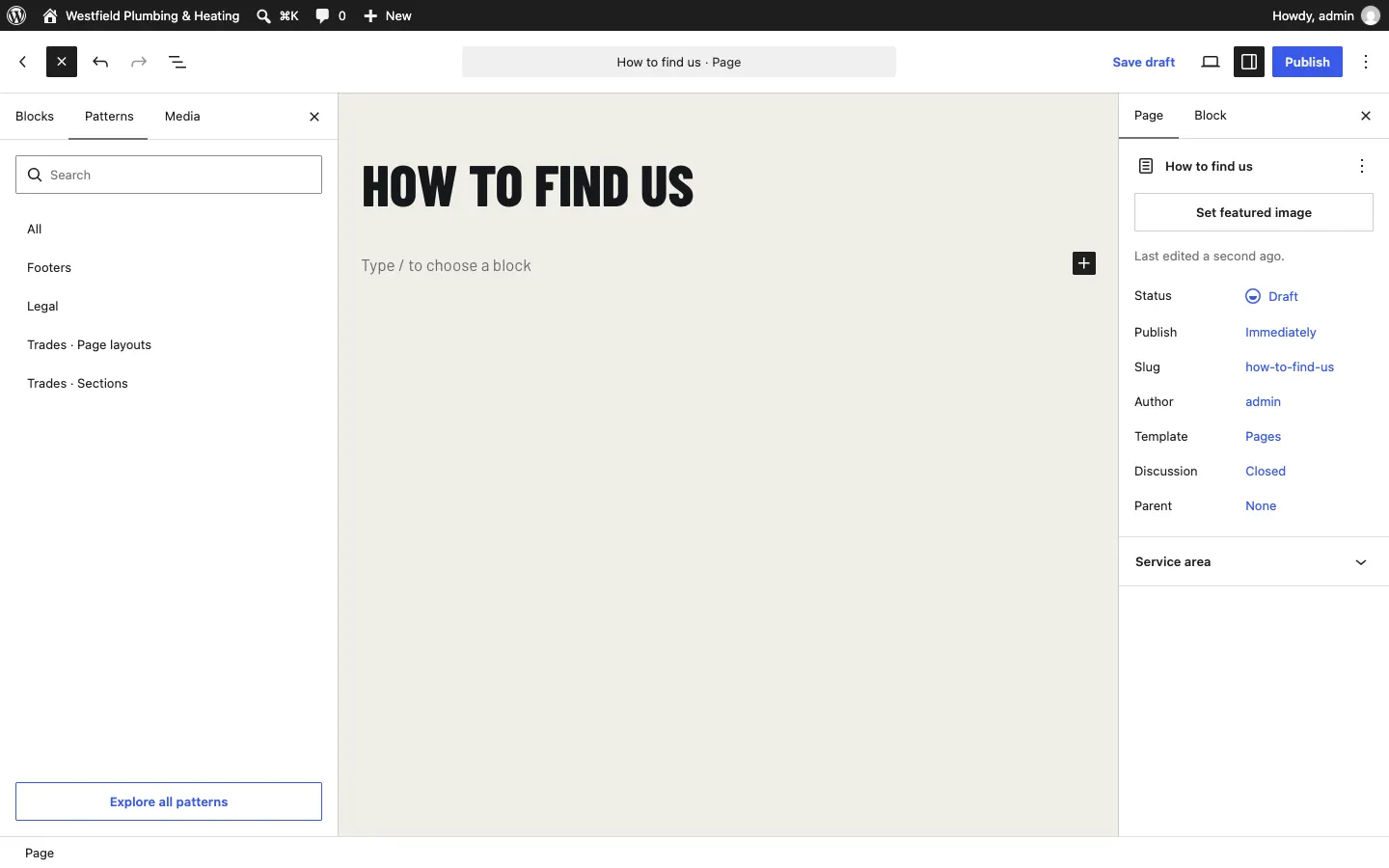Open the Howdy, admin account menu
1389x868 pixels.
coord(1326,15)
